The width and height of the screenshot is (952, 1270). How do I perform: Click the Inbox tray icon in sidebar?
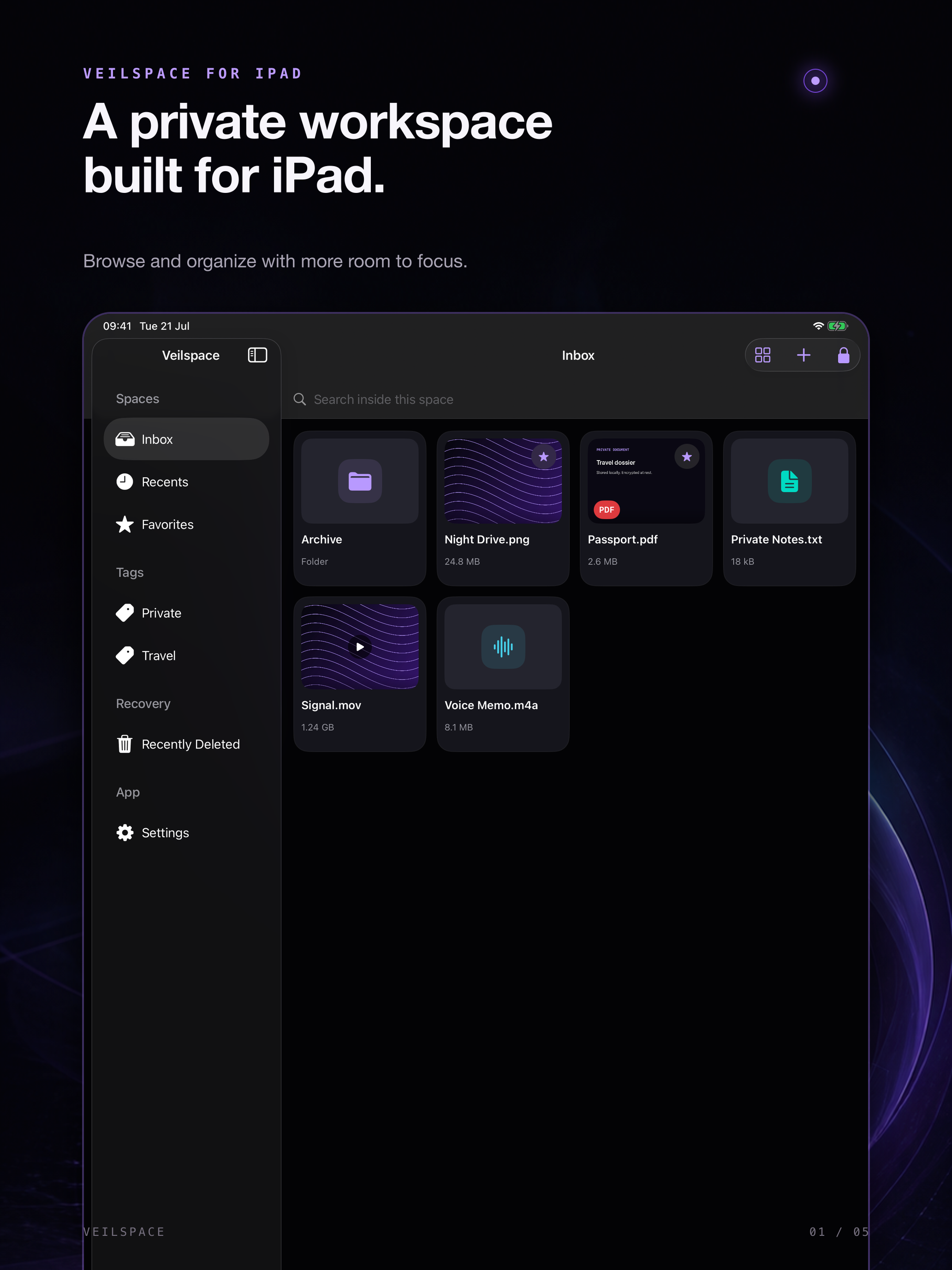[x=125, y=439]
